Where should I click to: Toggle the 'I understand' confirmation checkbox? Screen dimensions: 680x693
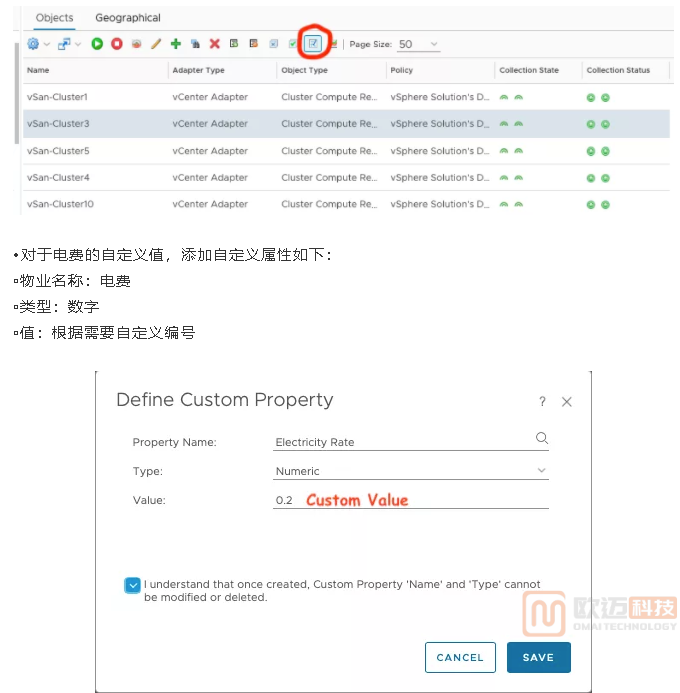point(133,586)
